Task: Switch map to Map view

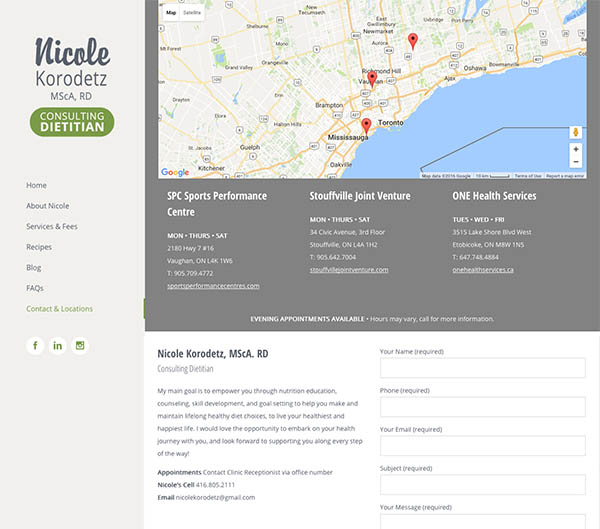Action: point(171,13)
